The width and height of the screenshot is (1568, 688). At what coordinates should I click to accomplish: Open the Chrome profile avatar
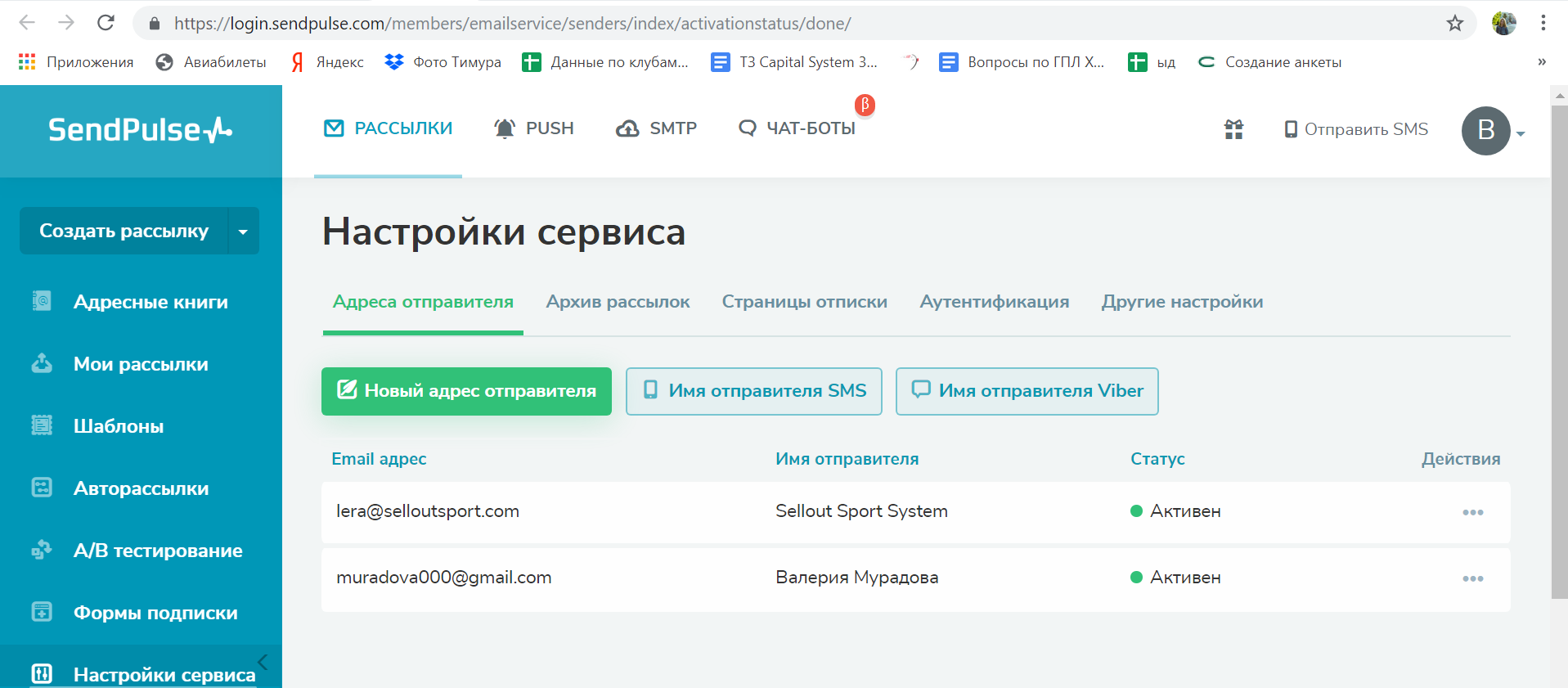[x=1503, y=23]
